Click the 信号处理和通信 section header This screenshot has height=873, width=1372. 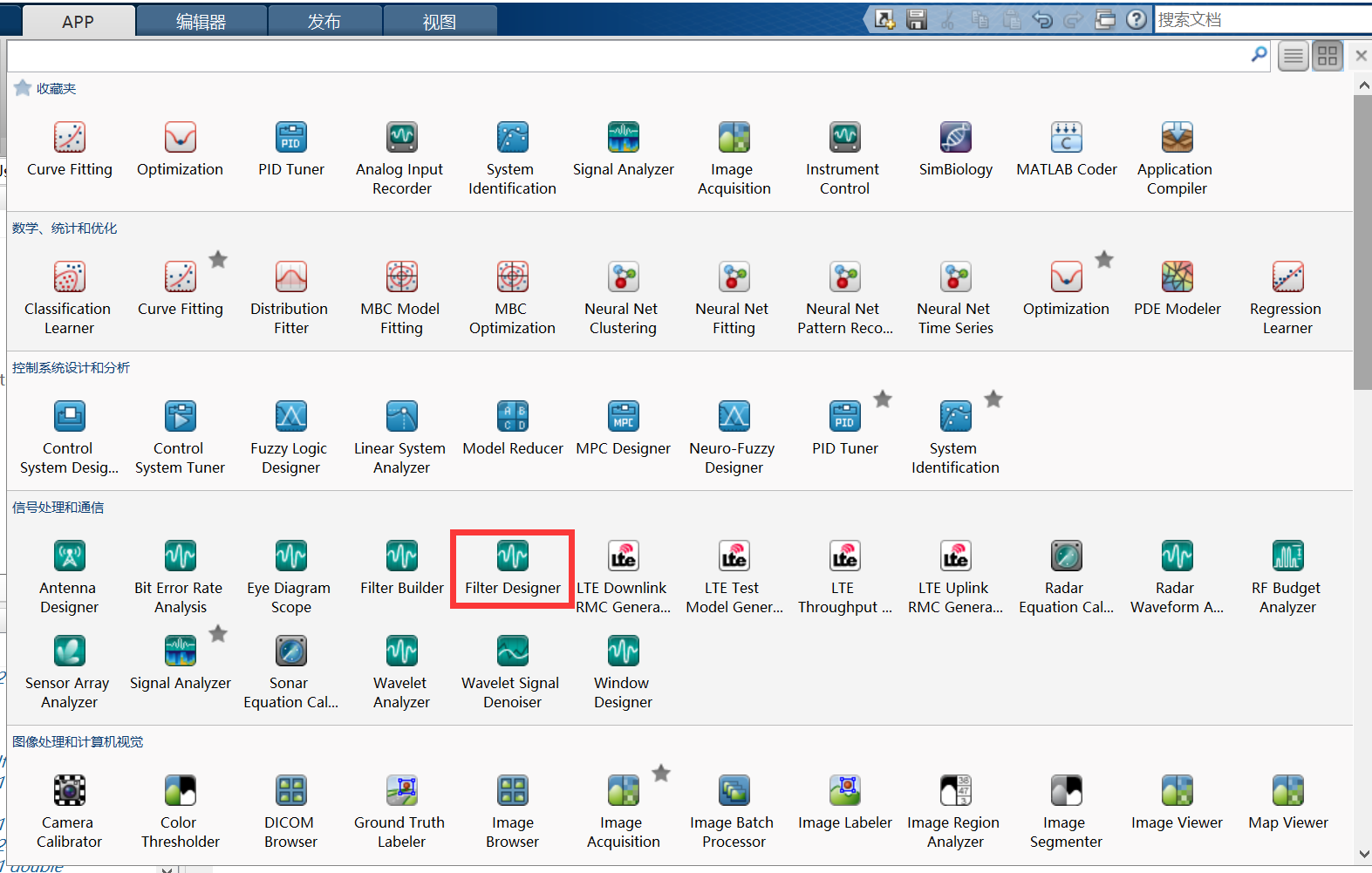pos(58,508)
